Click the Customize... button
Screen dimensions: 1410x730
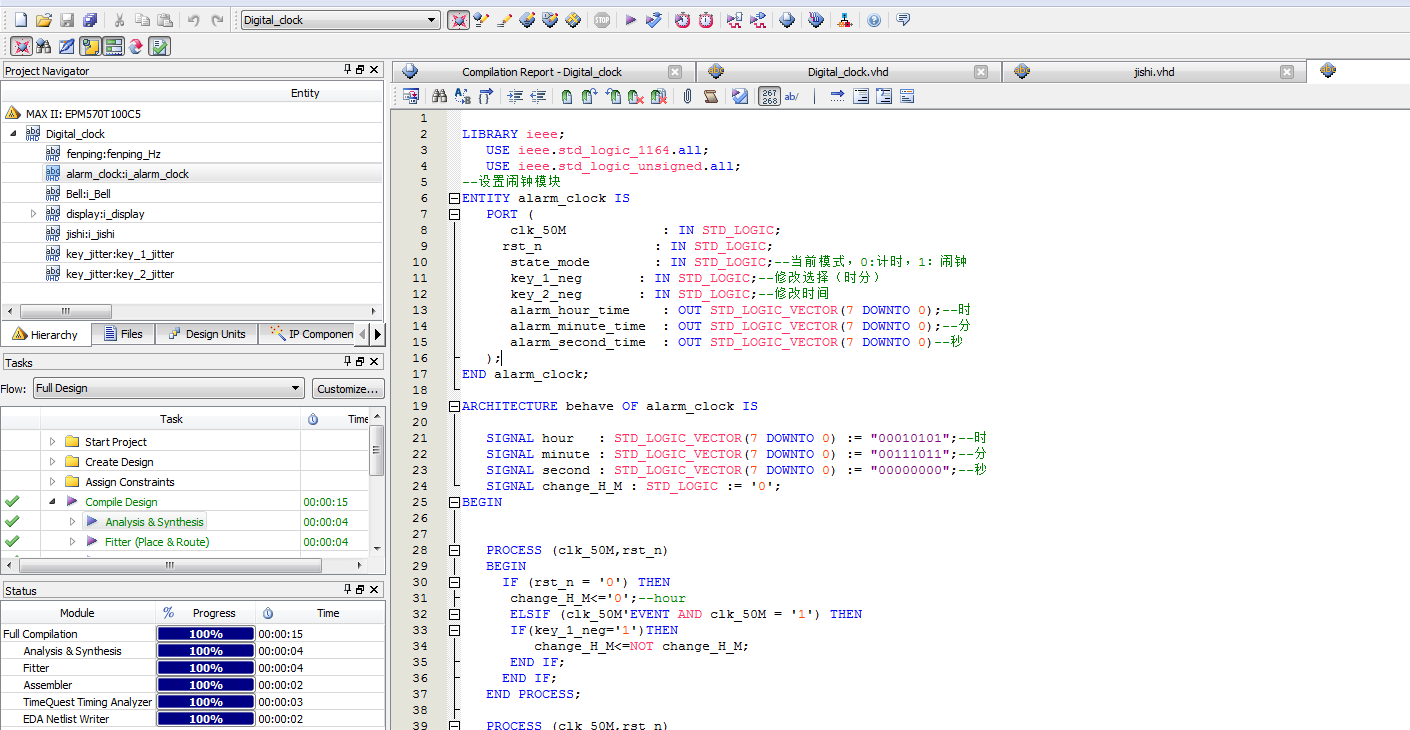point(347,388)
